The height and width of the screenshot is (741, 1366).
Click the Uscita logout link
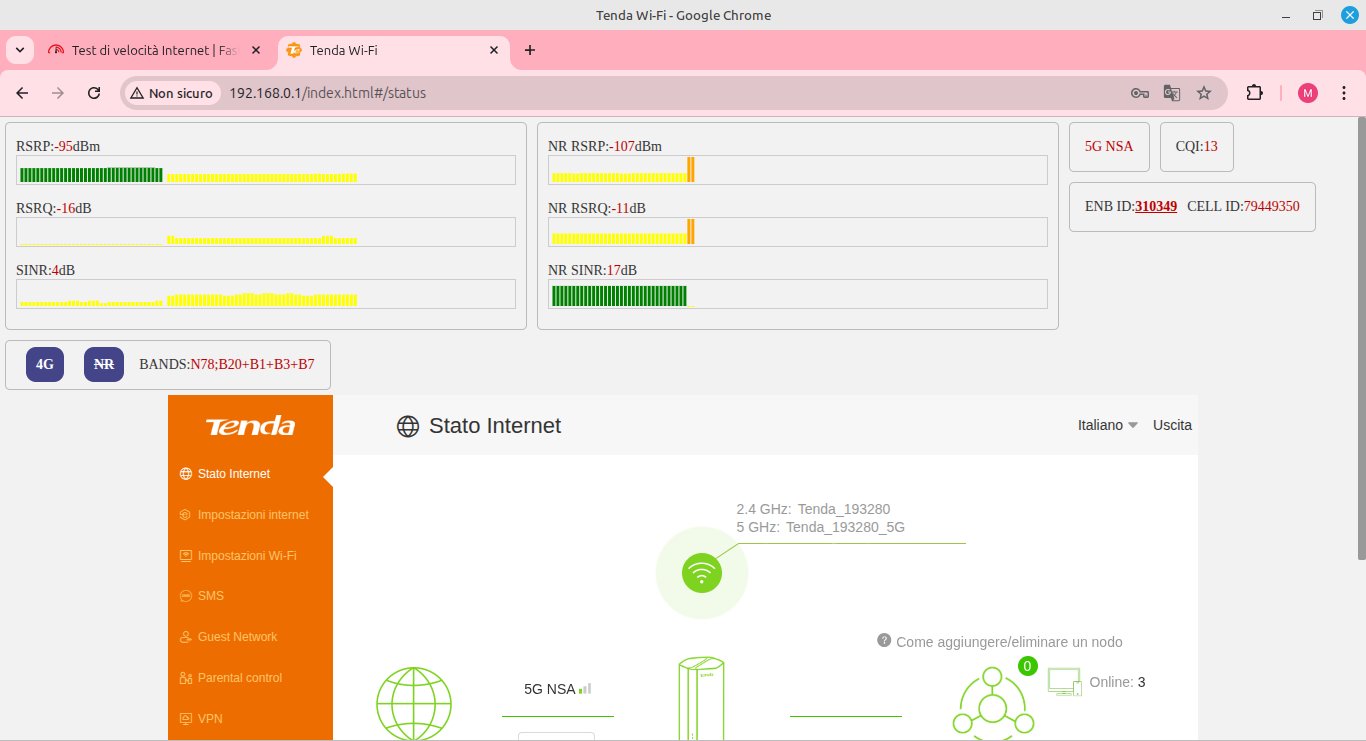coord(1172,425)
